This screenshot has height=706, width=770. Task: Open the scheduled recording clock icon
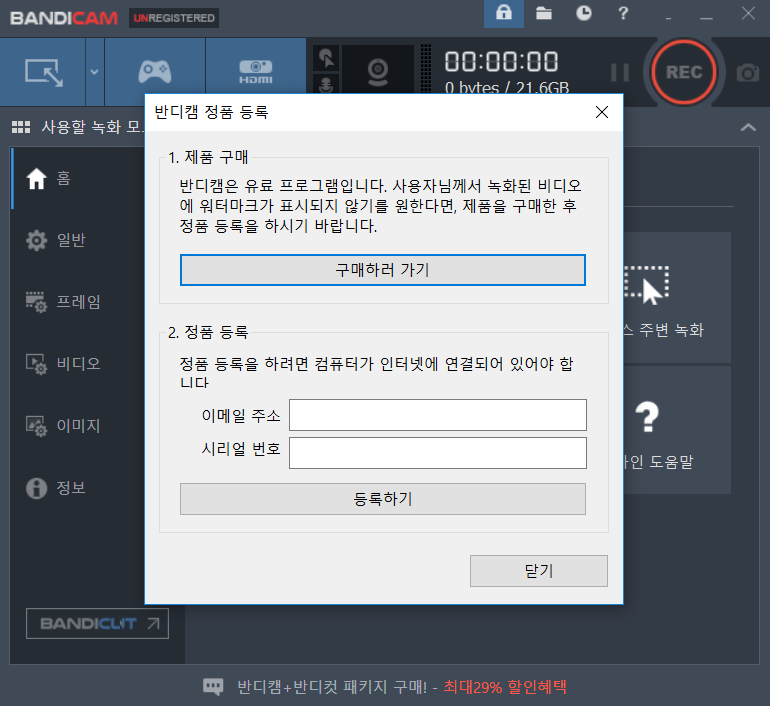click(x=583, y=13)
